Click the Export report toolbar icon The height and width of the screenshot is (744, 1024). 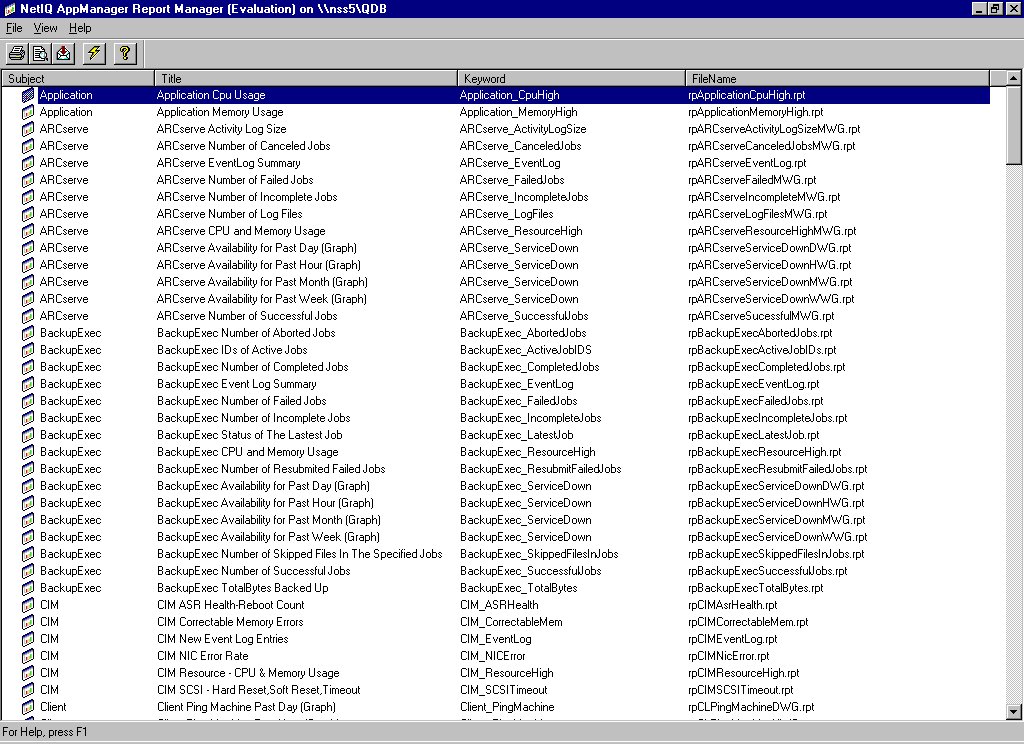(x=63, y=53)
